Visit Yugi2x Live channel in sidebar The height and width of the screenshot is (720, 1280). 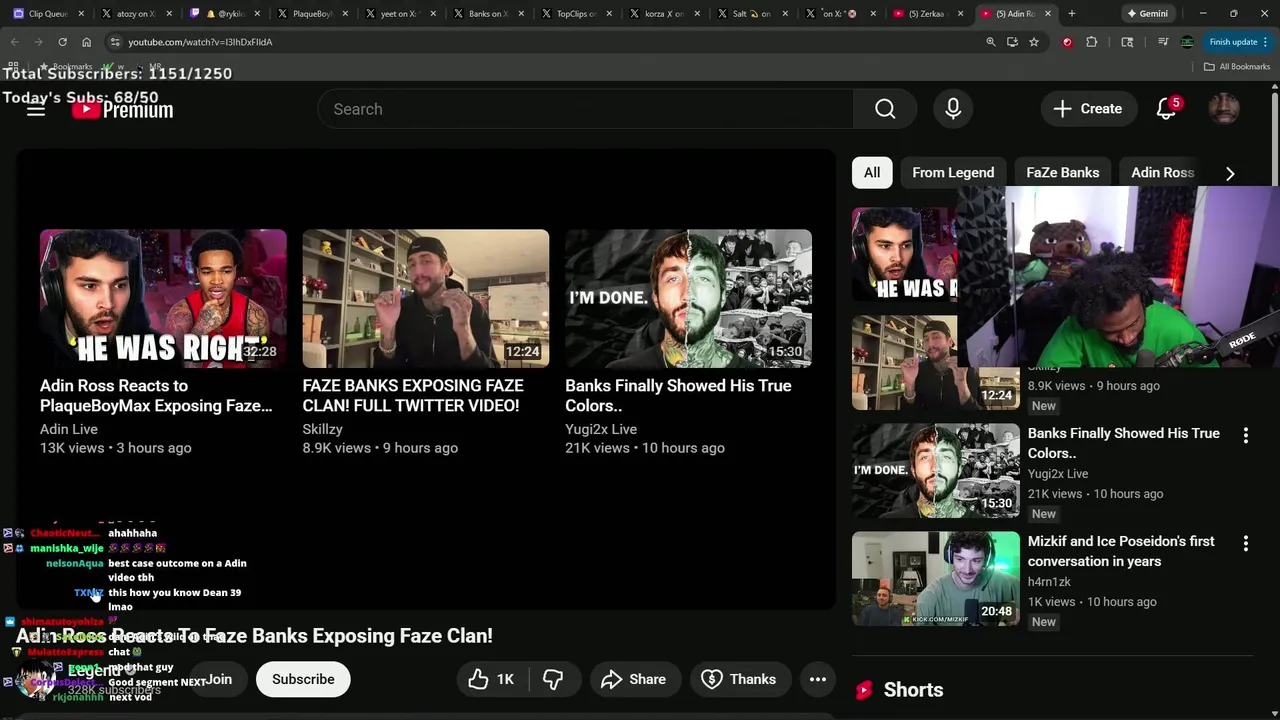(x=1058, y=474)
